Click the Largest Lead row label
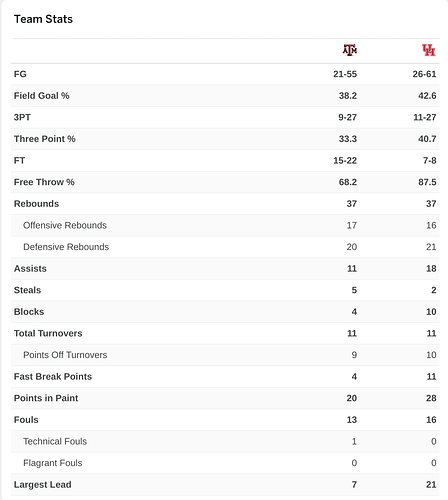448x500 pixels. (42, 484)
